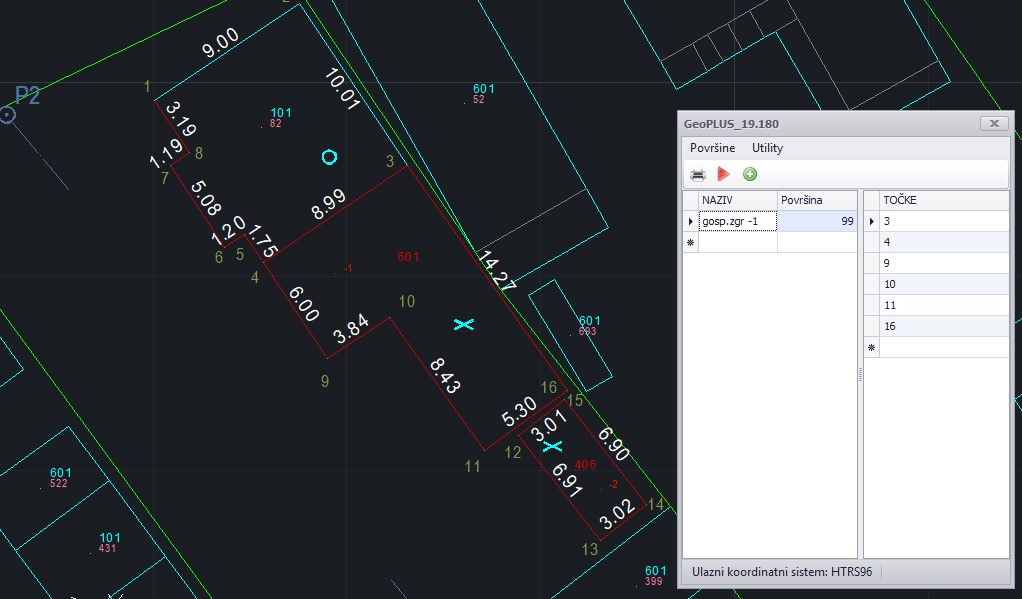The image size is (1022, 599).
Task: Select point 9 in TOČKE list
Action: point(944,263)
